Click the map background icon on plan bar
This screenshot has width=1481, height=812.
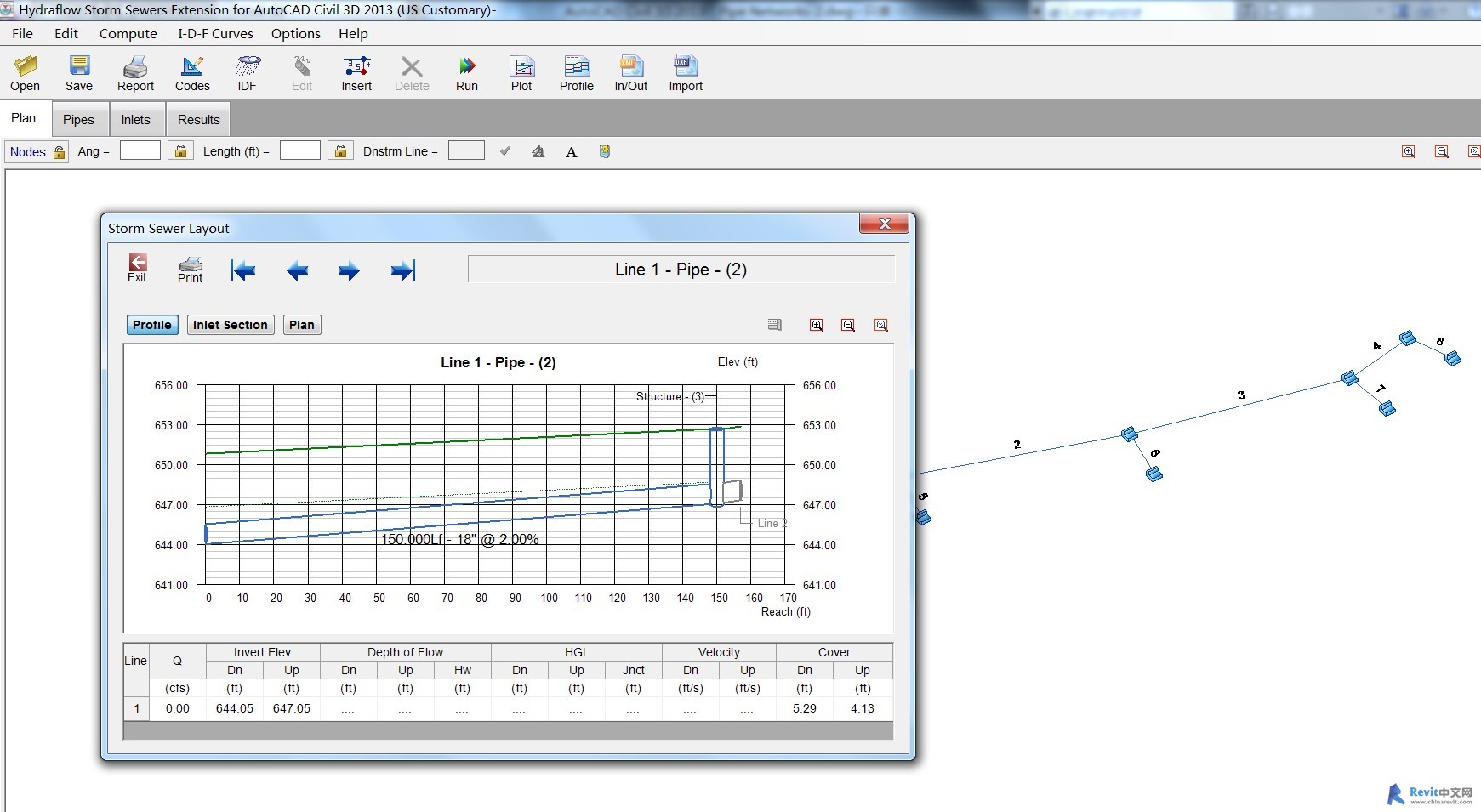(x=605, y=151)
